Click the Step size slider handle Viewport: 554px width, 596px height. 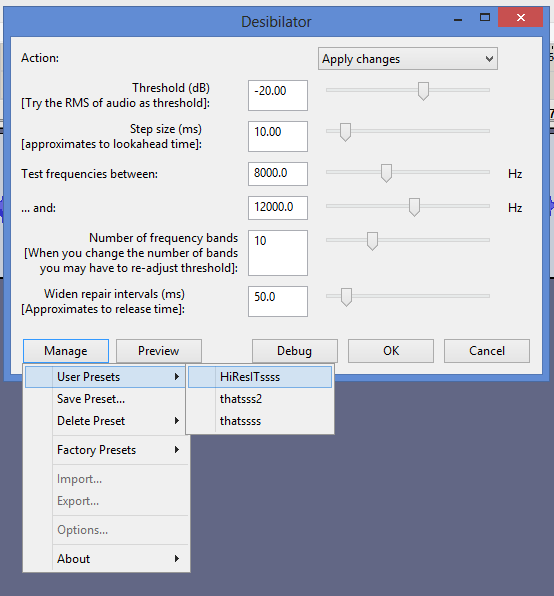(x=345, y=132)
